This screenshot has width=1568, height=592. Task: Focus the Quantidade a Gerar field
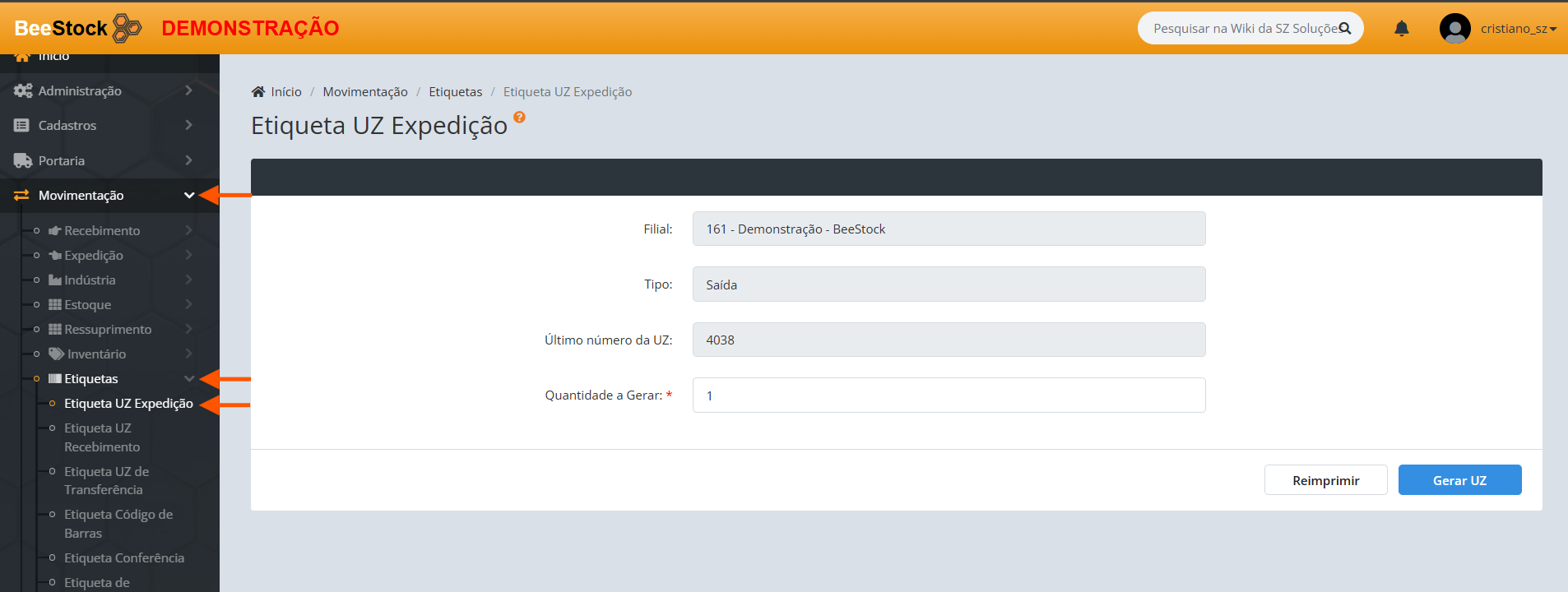[949, 395]
